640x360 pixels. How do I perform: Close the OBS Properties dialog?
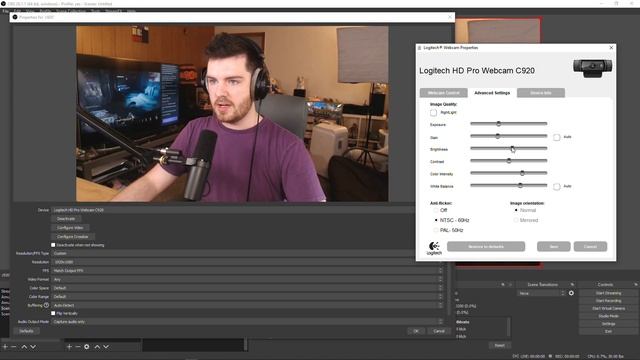[450, 17]
